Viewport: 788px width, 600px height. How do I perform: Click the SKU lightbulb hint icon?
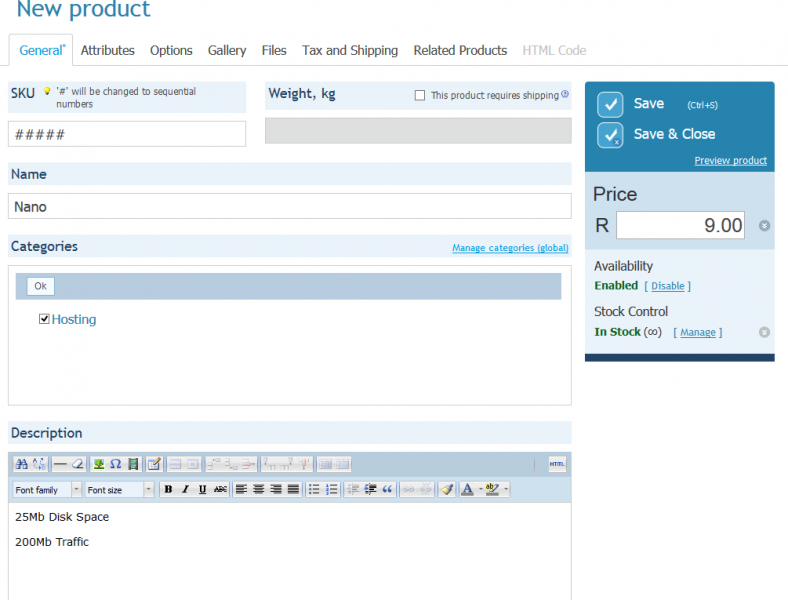[x=47, y=91]
